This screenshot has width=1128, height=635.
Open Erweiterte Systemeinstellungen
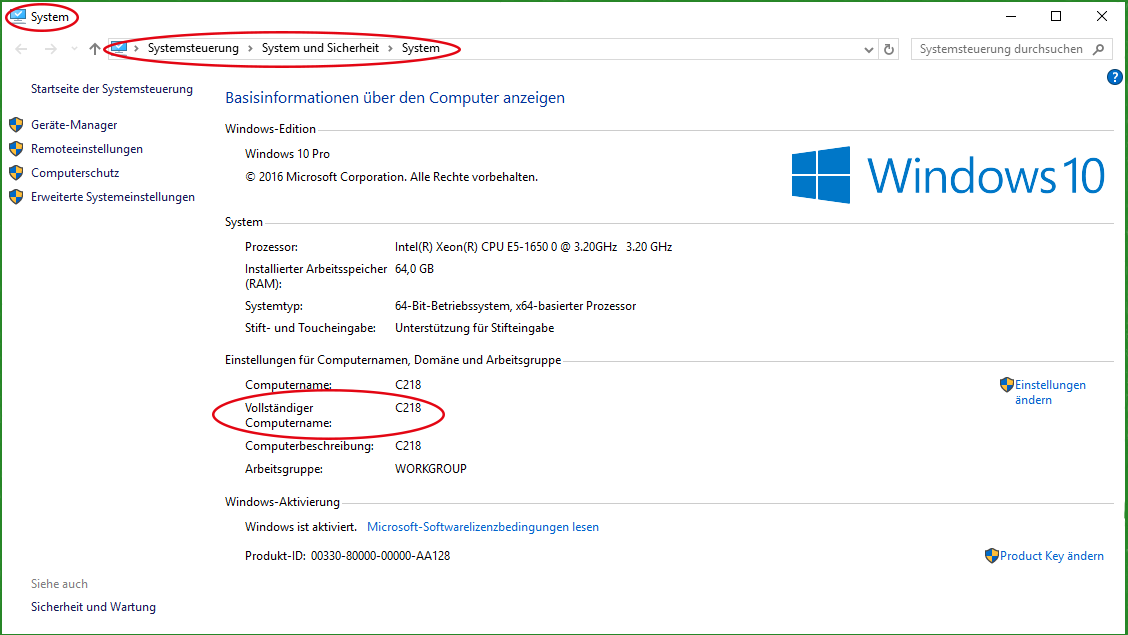point(113,197)
